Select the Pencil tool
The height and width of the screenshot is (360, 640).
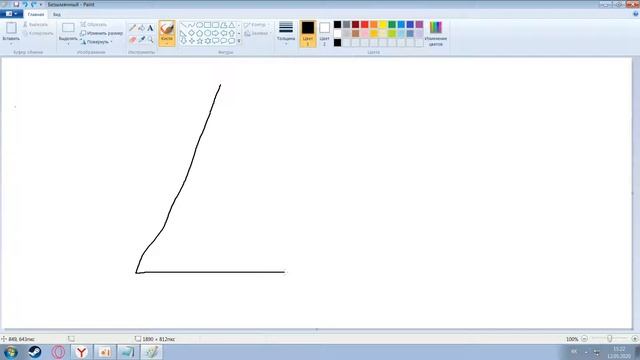pyautogui.click(x=132, y=28)
